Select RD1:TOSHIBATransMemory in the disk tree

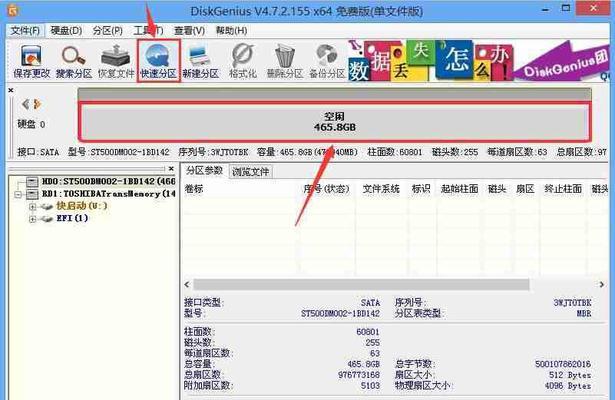click(x=109, y=194)
